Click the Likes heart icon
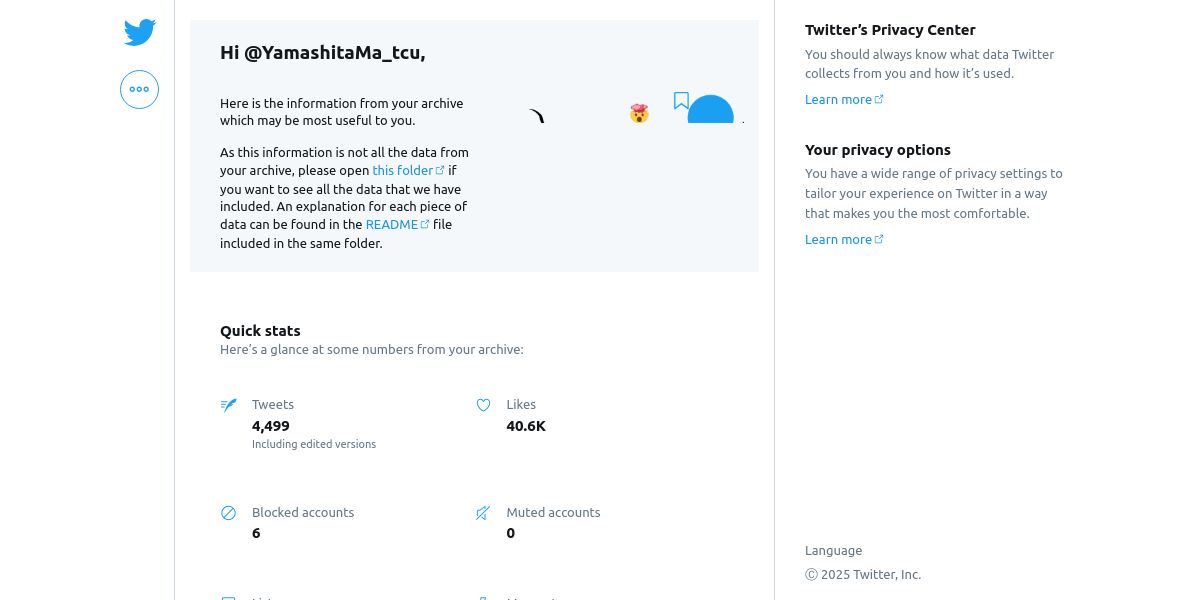 pos(483,405)
